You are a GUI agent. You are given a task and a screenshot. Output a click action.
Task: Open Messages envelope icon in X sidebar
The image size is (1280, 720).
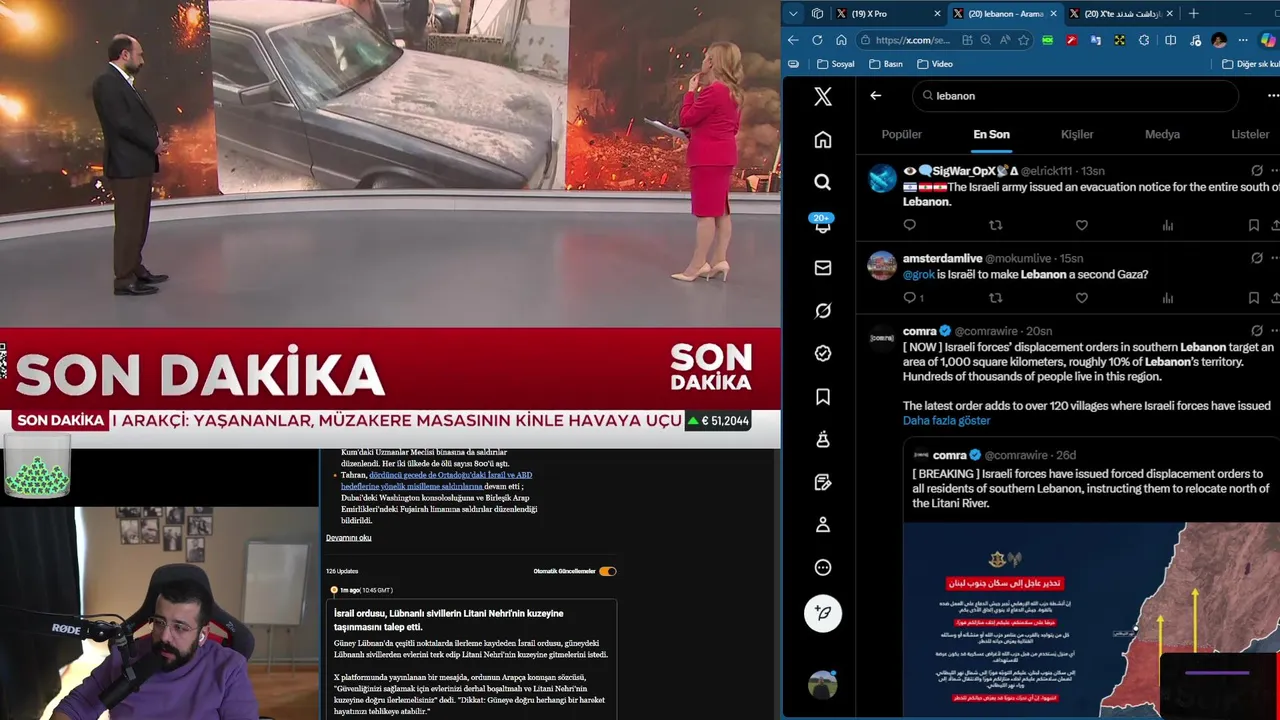(823, 268)
